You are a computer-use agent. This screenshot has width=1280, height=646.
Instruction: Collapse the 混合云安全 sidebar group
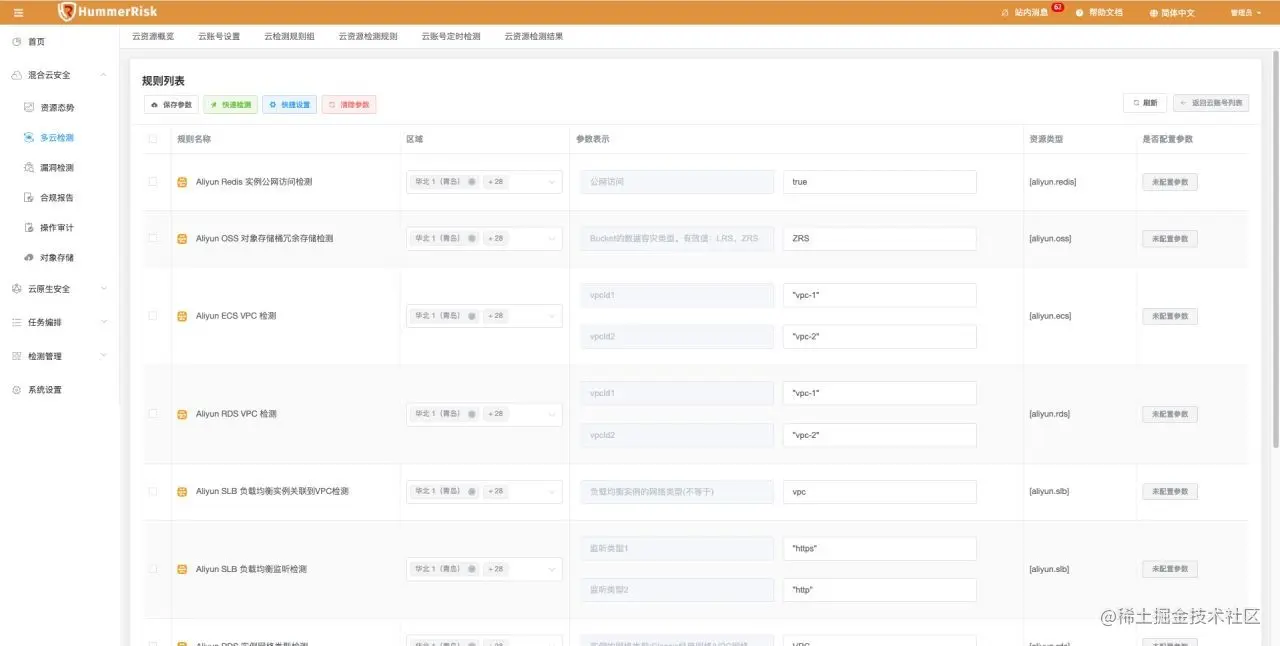pyautogui.click(x=103, y=75)
